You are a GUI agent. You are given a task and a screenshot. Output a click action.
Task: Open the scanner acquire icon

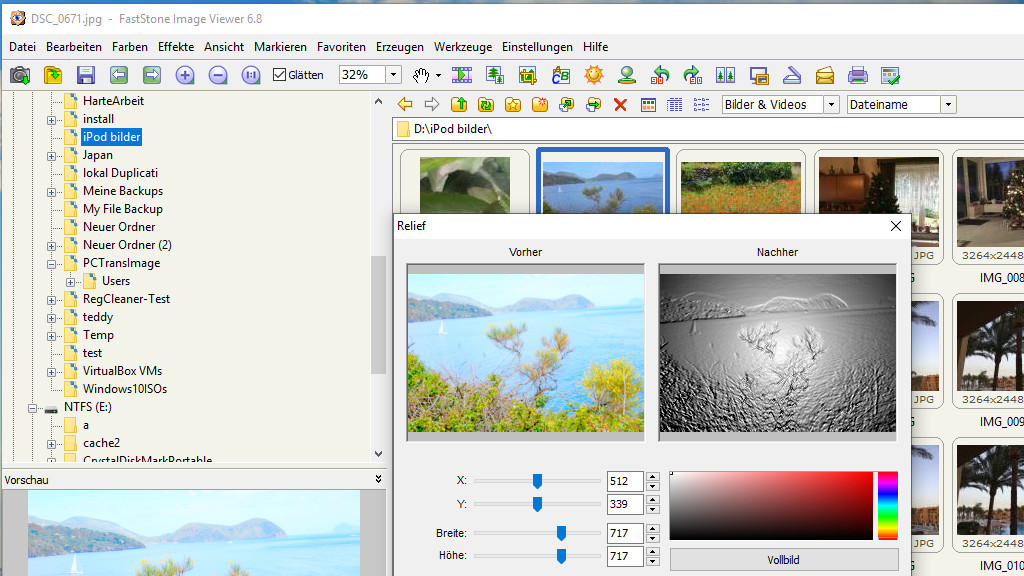pos(791,75)
